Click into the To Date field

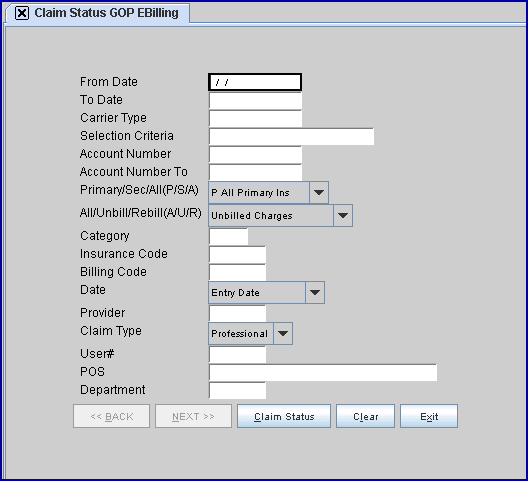click(x=255, y=100)
